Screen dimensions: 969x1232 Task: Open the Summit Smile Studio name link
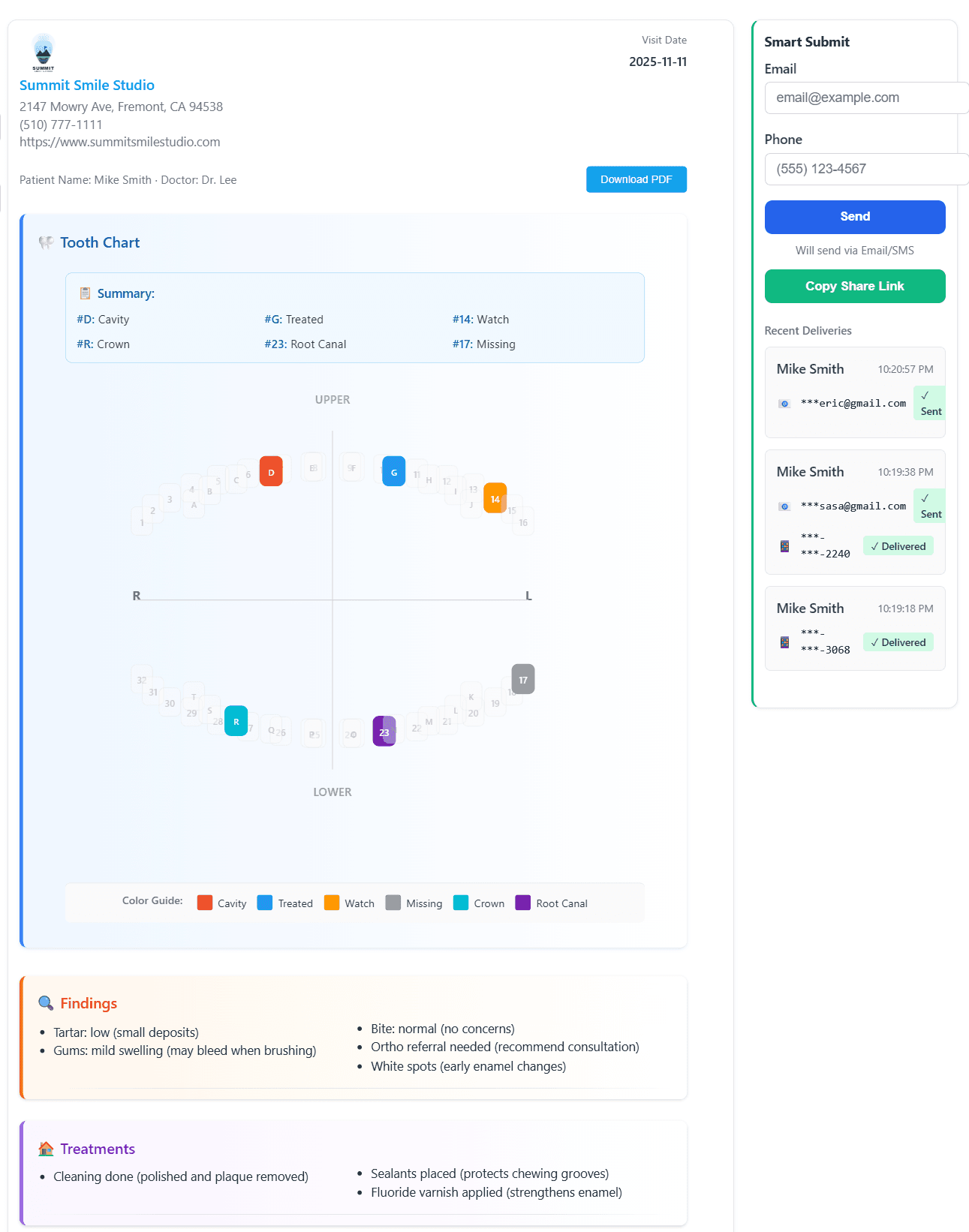tap(87, 86)
